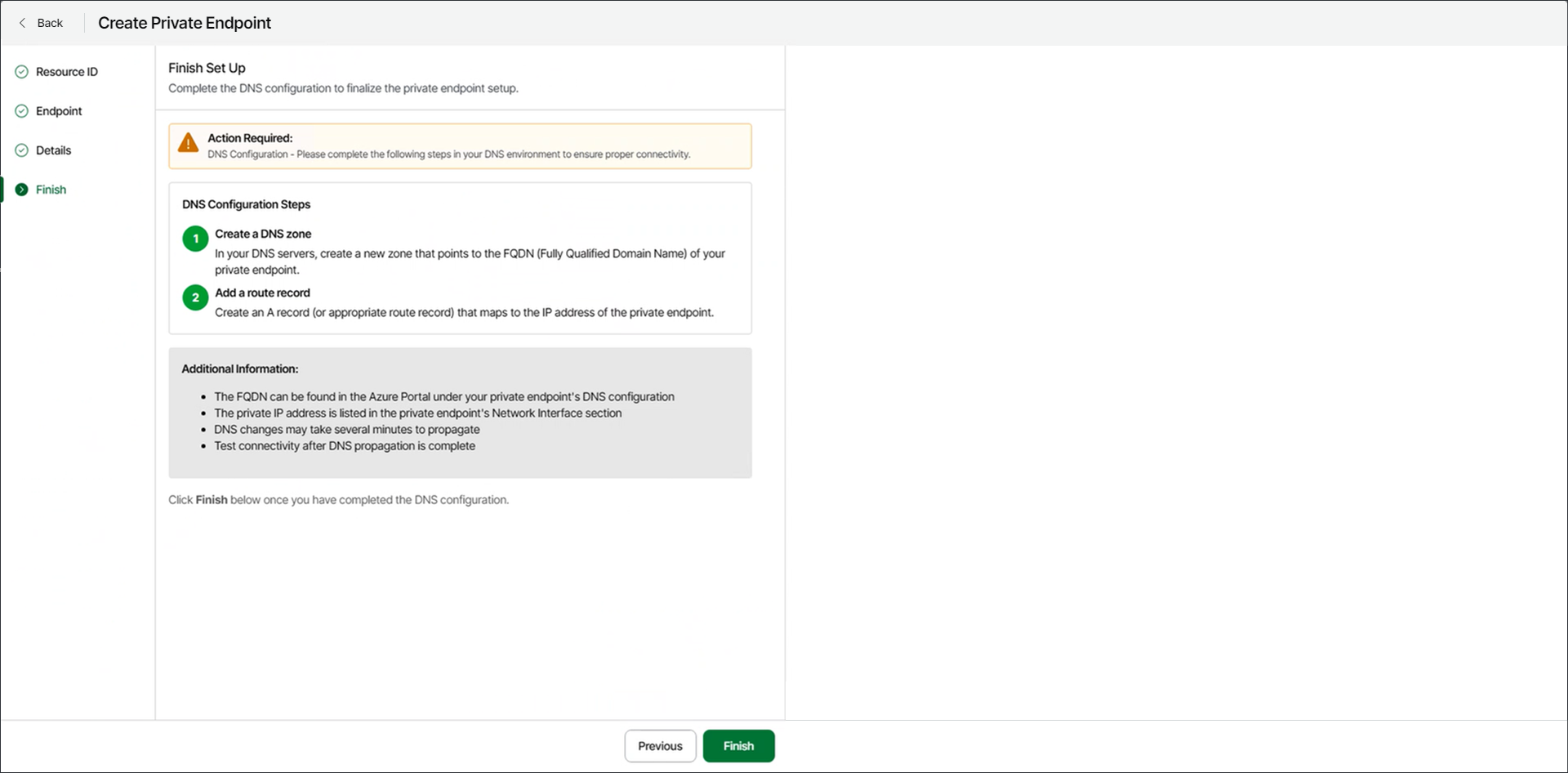Click the Back navigation link
Screen dimensions: 1568x773
click(50, 23)
